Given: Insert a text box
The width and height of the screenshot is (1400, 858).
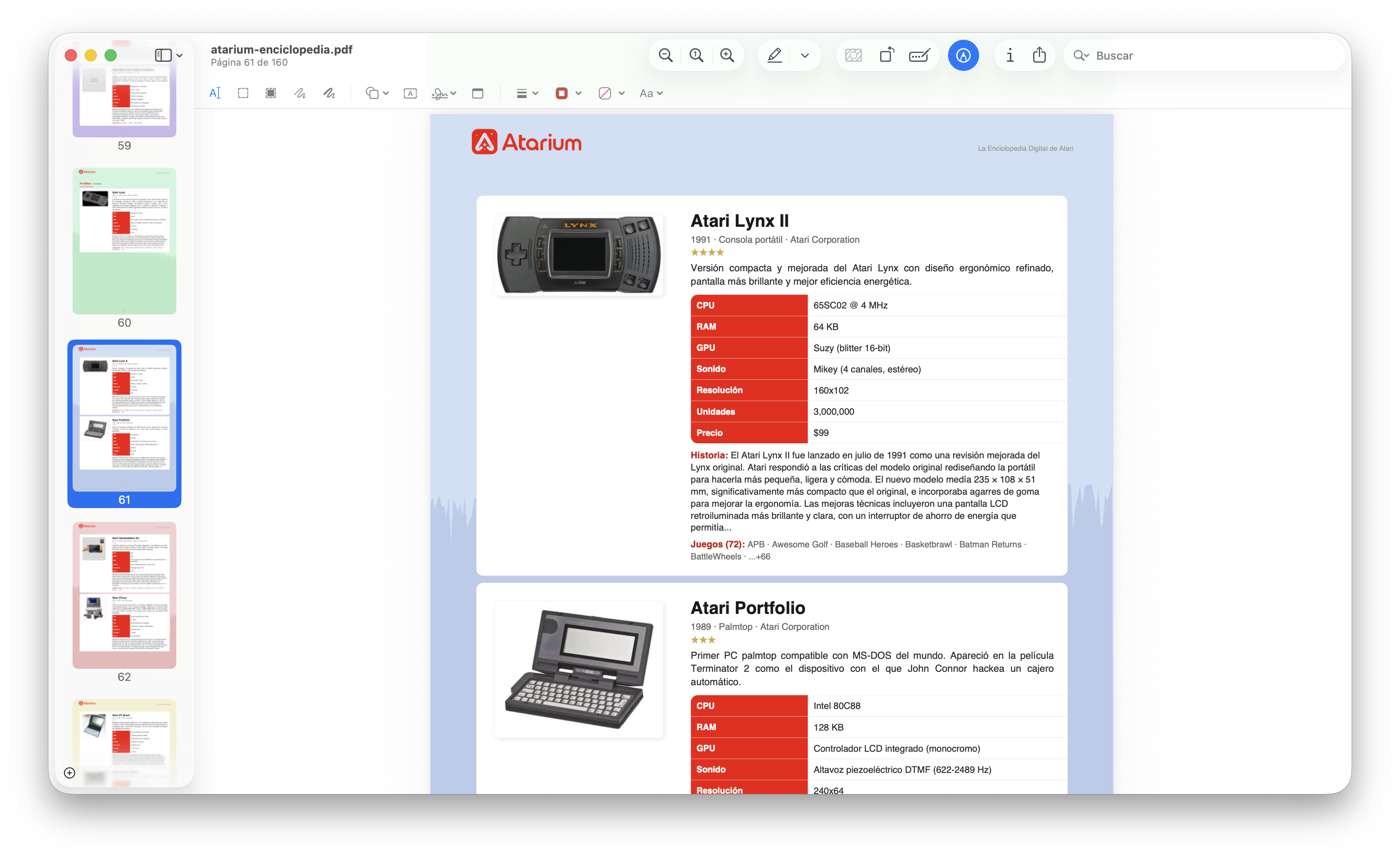Looking at the screenshot, I should tap(410, 93).
